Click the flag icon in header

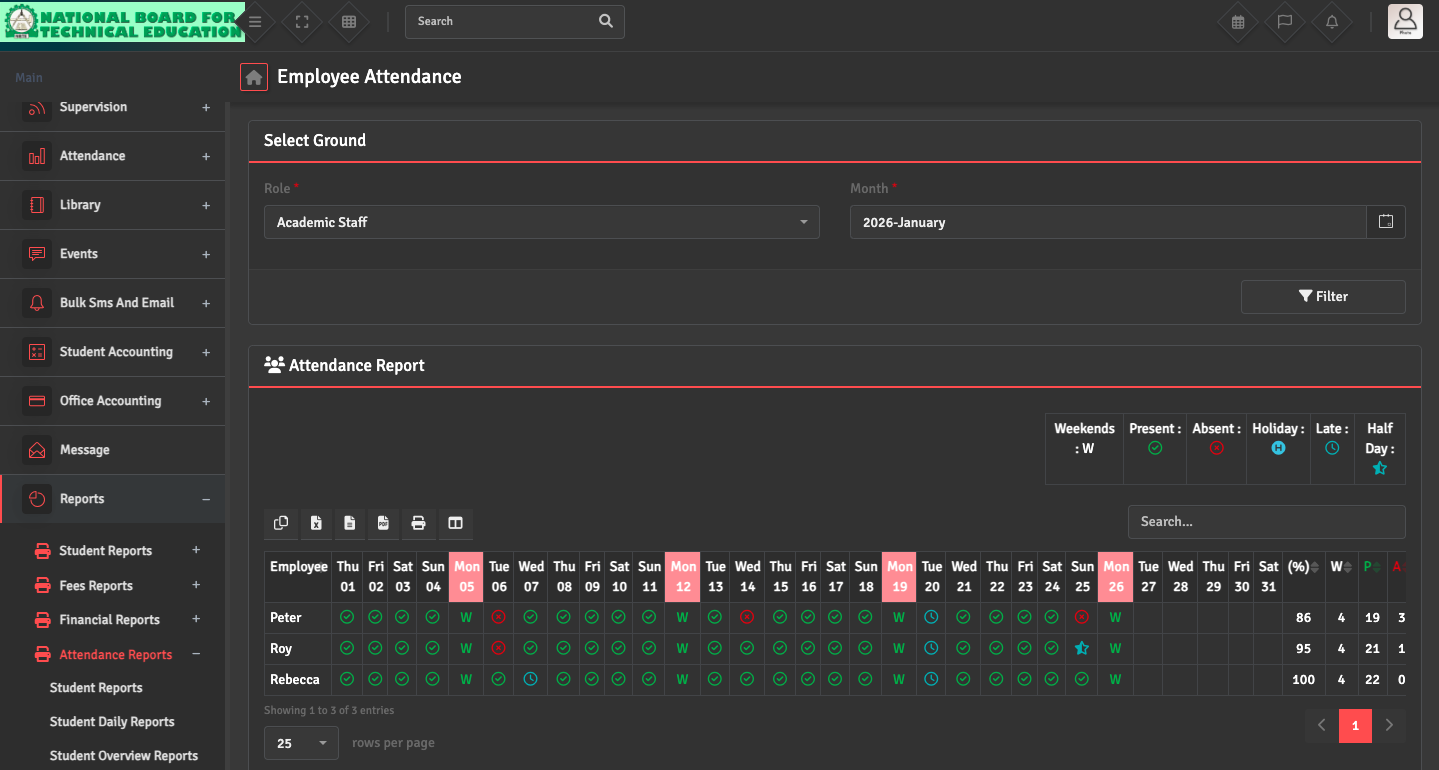point(1285,21)
